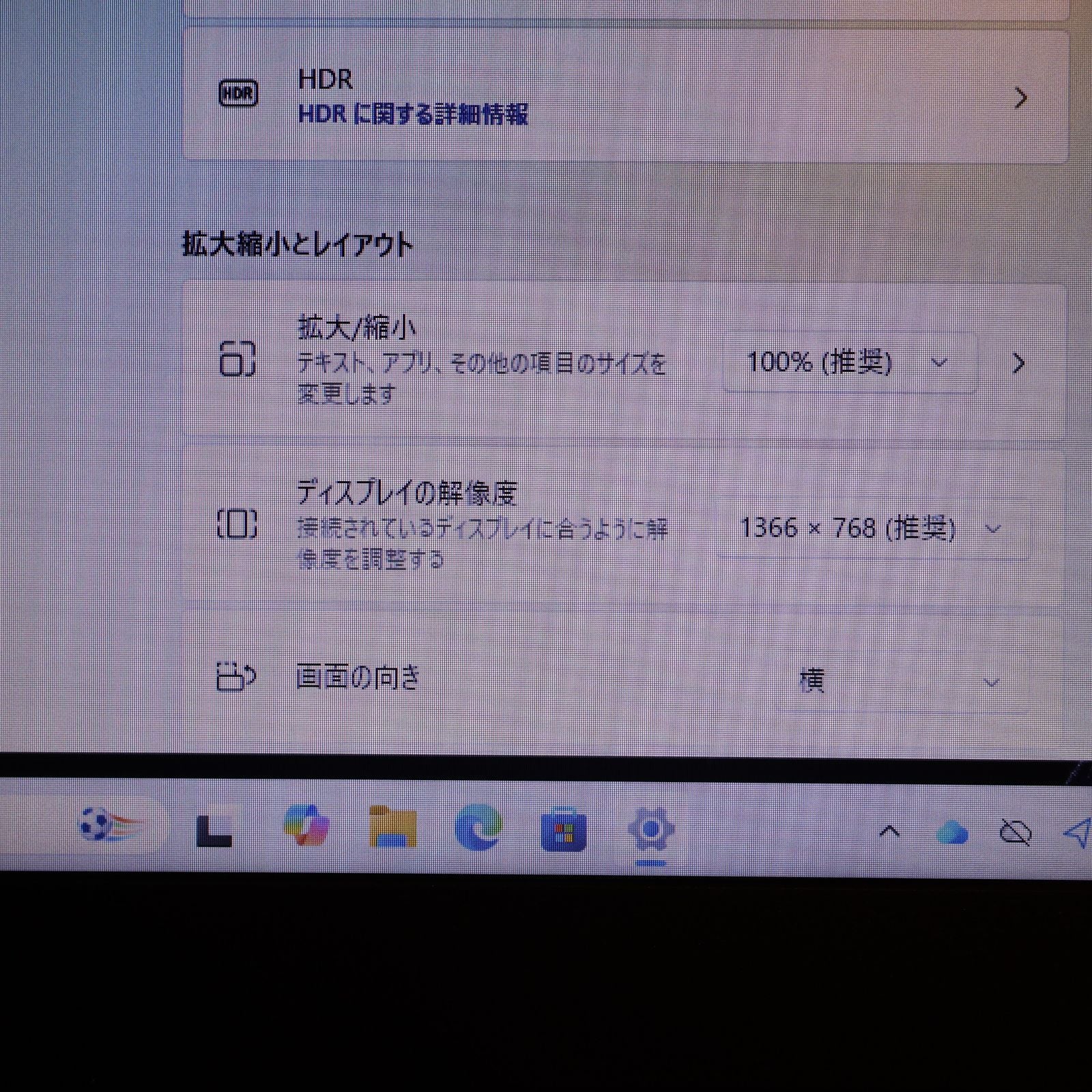
Task: Open the black L-shaped taskbar app
Action: (214, 831)
